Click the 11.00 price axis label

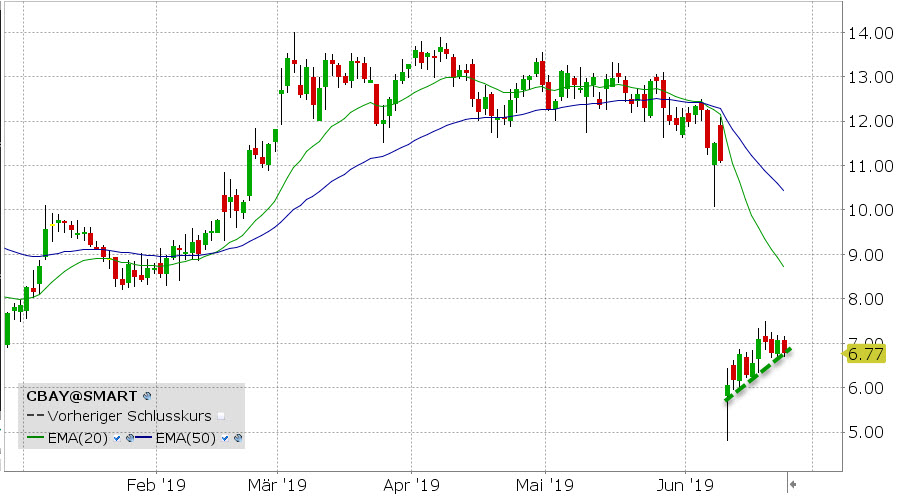click(x=871, y=166)
